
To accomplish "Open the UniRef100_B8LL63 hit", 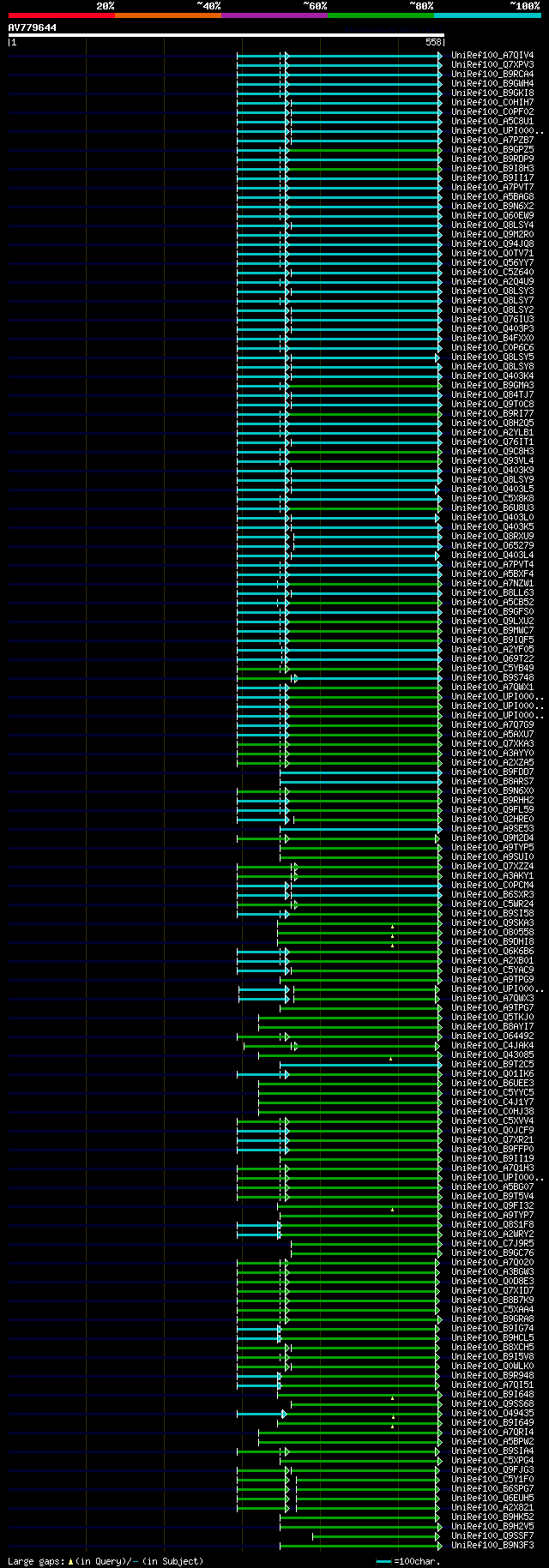I will (x=492, y=592).
